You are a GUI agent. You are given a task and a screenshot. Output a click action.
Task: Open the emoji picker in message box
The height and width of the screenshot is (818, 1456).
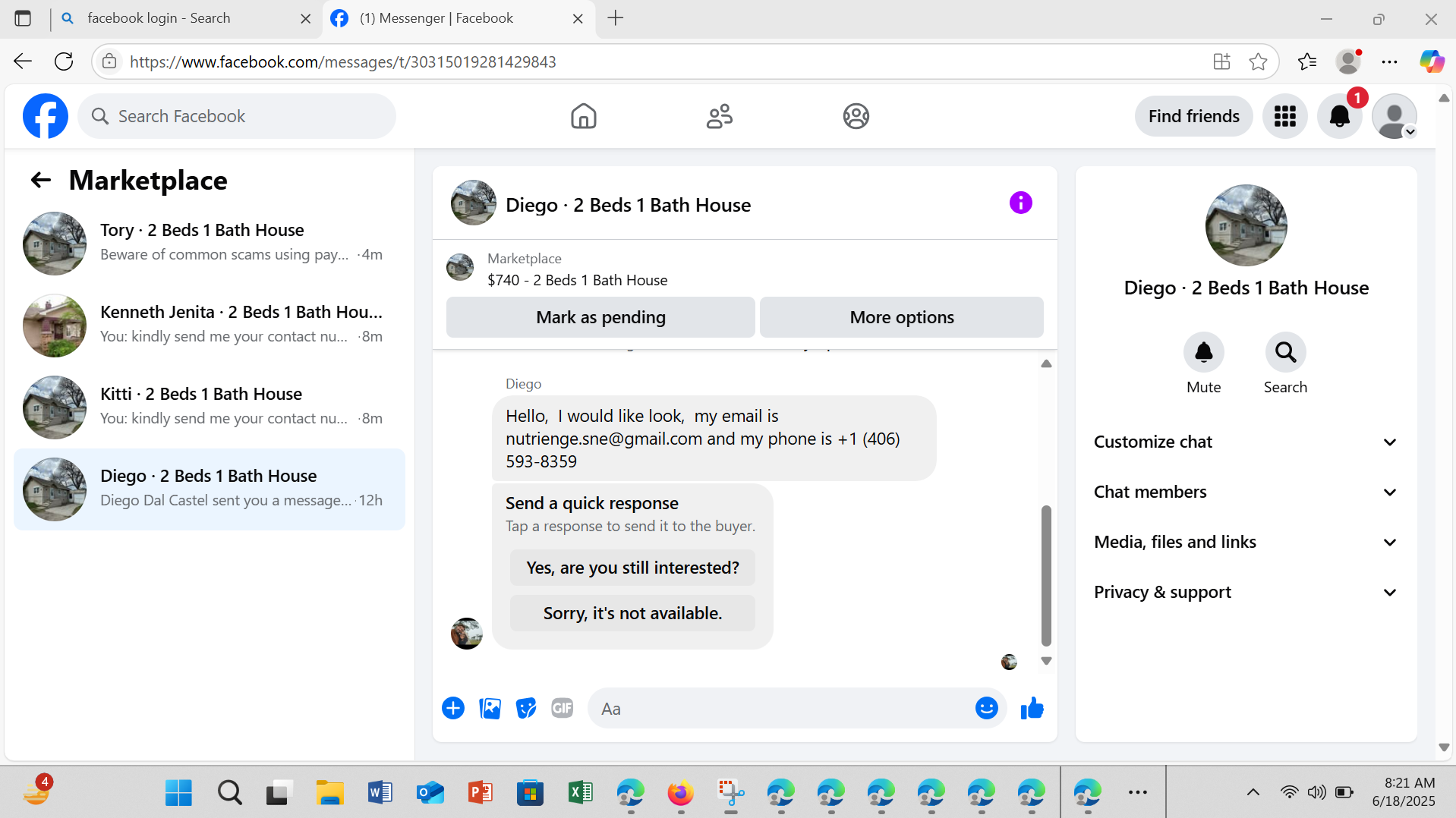coord(986,708)
